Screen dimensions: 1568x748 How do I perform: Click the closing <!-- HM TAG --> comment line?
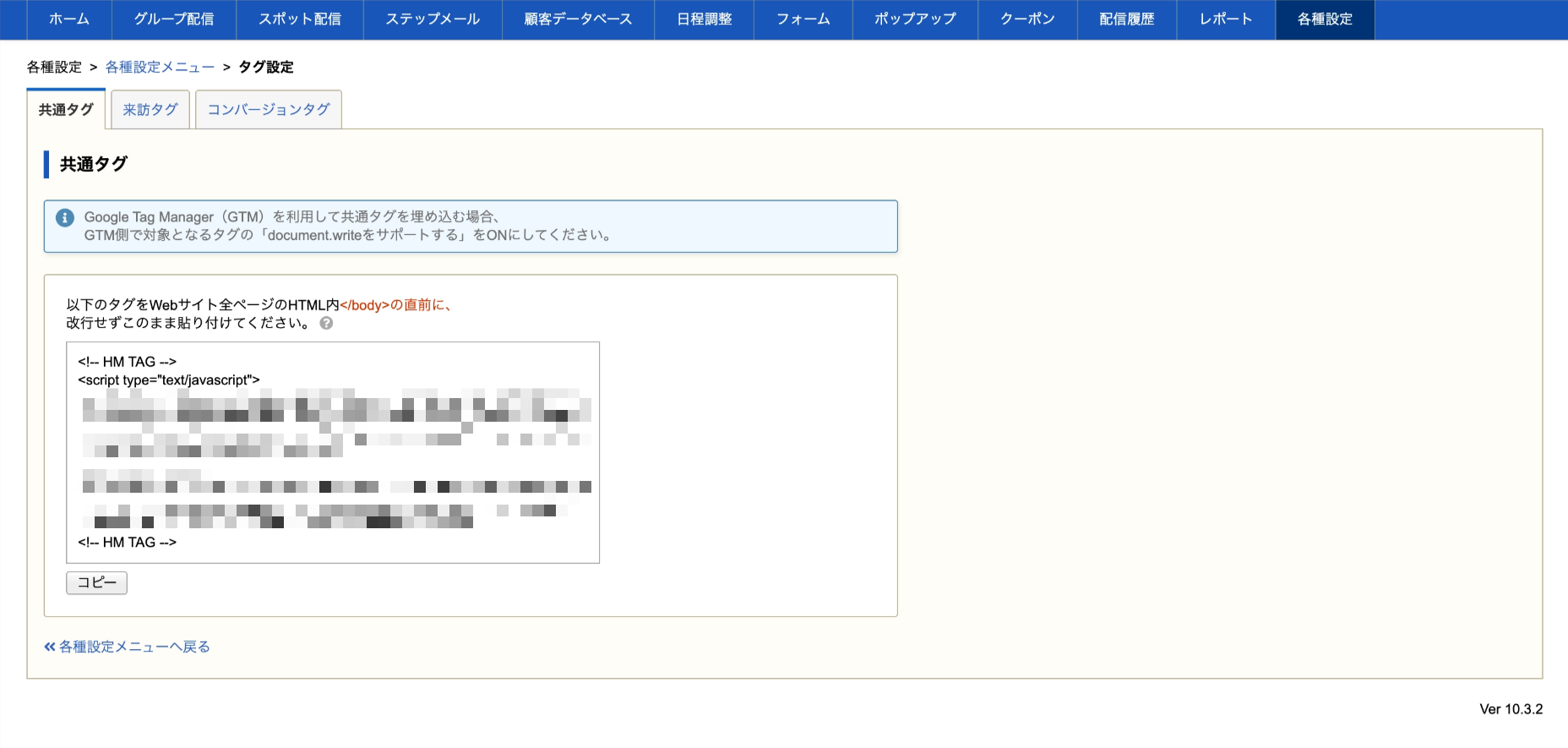pos(127,543)
